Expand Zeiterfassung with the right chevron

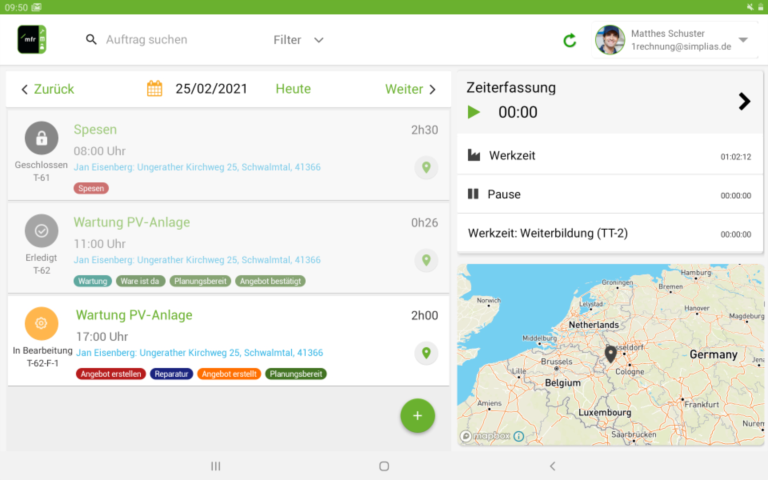(744, 101)
